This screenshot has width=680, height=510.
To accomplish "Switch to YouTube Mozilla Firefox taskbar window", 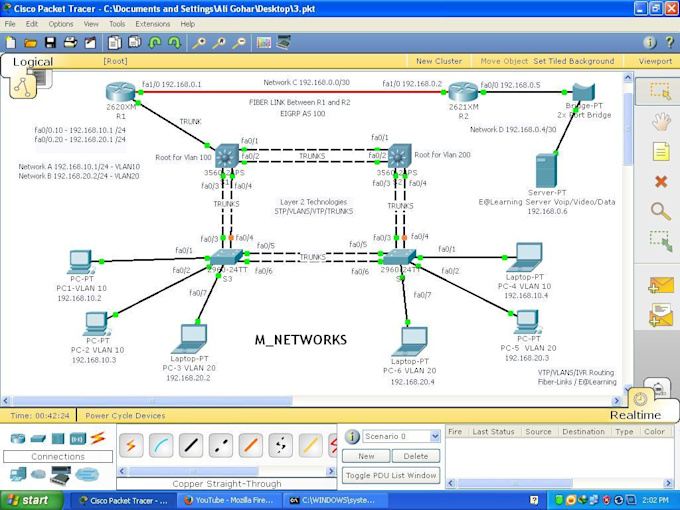I will coord(230,500).
